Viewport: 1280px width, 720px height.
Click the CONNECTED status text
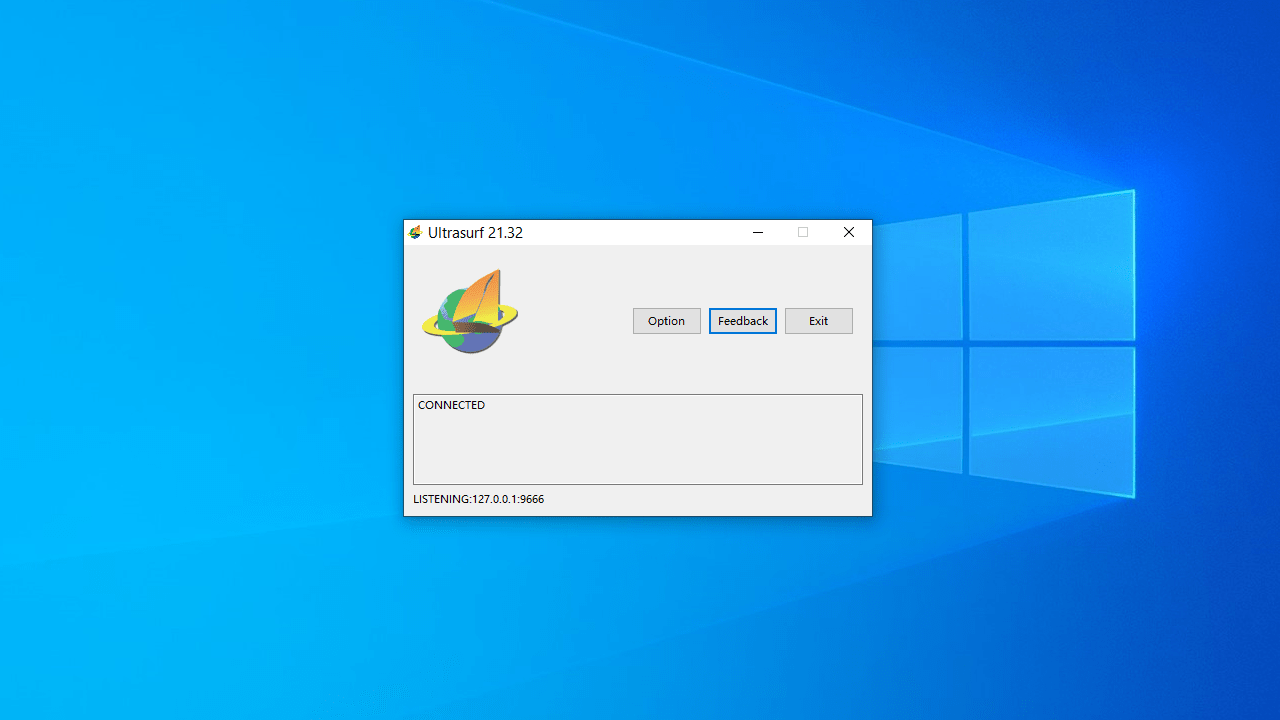(x=451, y=405)
